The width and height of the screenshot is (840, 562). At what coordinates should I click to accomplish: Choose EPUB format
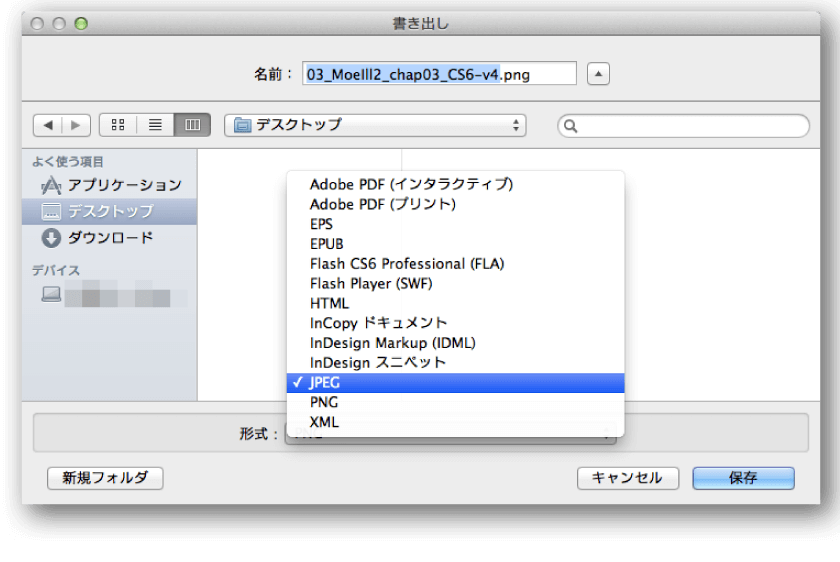pyautogui.click(x=456, y=244)
